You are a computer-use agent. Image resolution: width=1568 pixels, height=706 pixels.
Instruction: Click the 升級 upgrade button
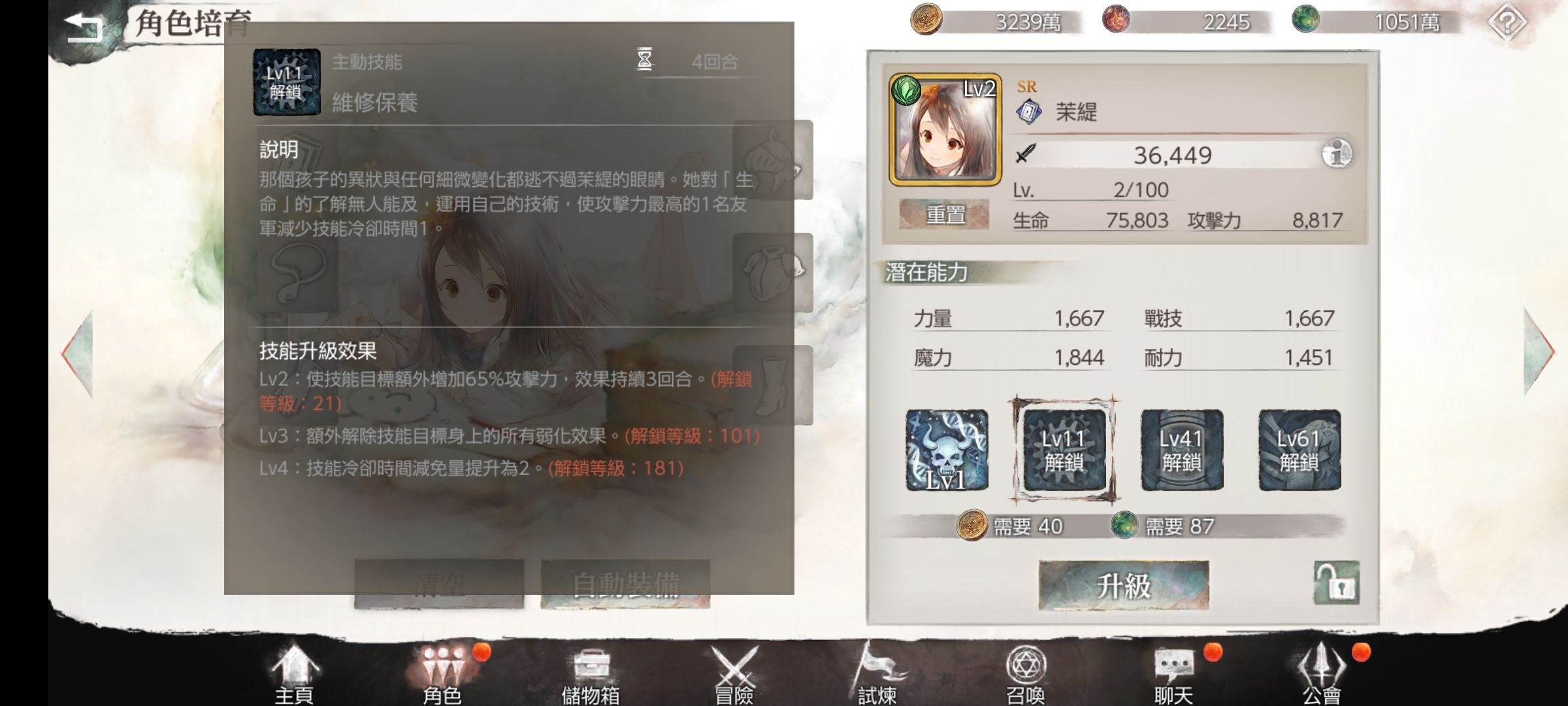pyautogui.click(x=1124, y=585)
